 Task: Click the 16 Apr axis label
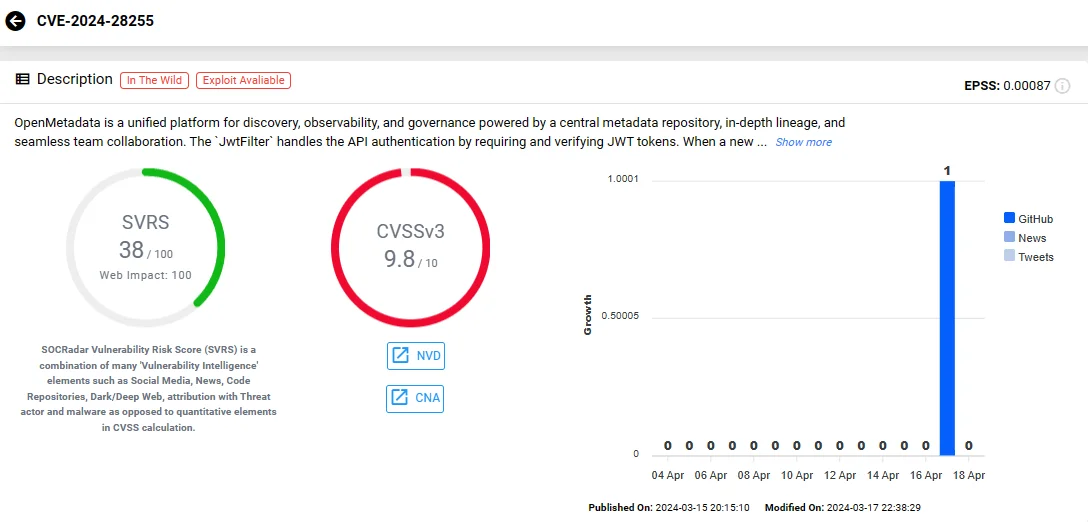coord(925,475)
